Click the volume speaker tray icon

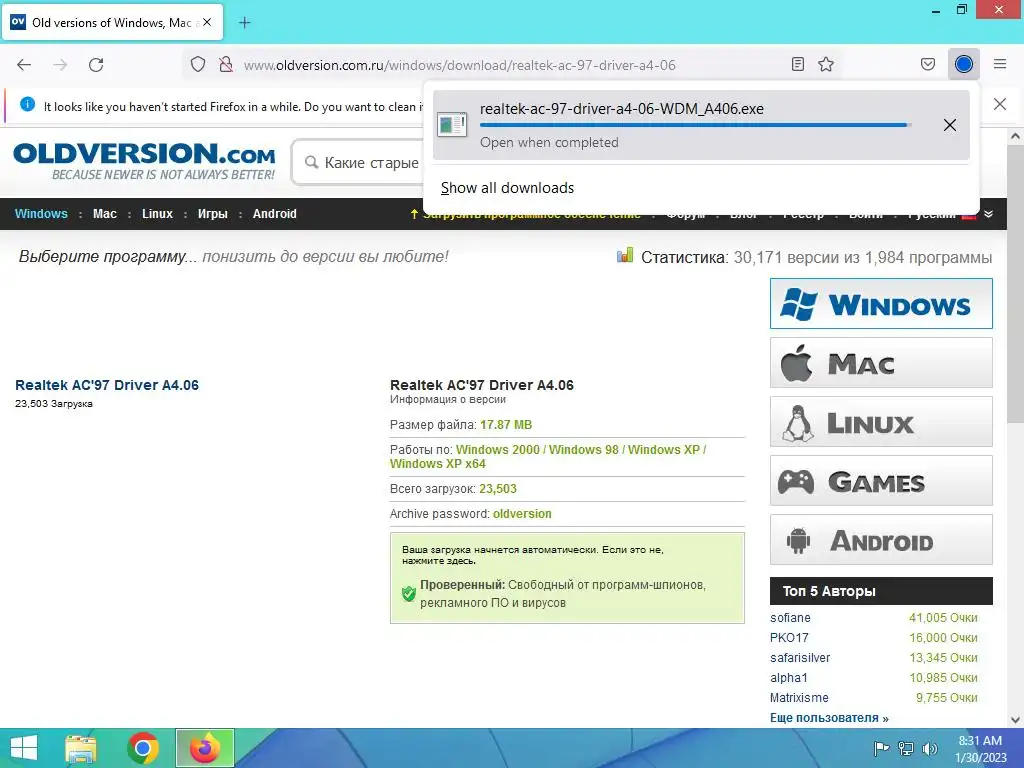[929, 749]
